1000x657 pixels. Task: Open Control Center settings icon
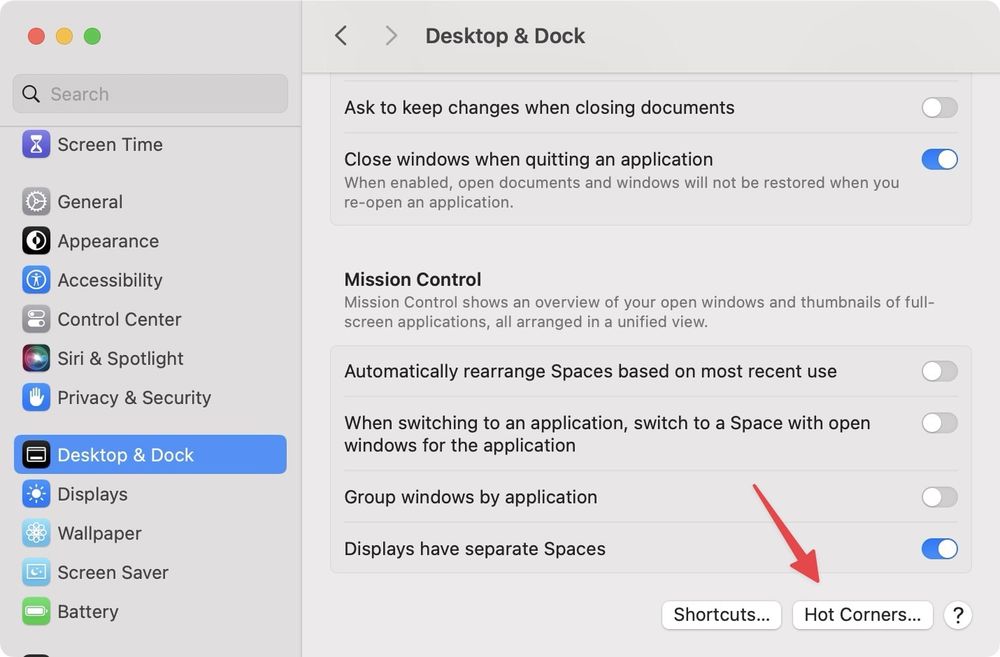[36, 319]
